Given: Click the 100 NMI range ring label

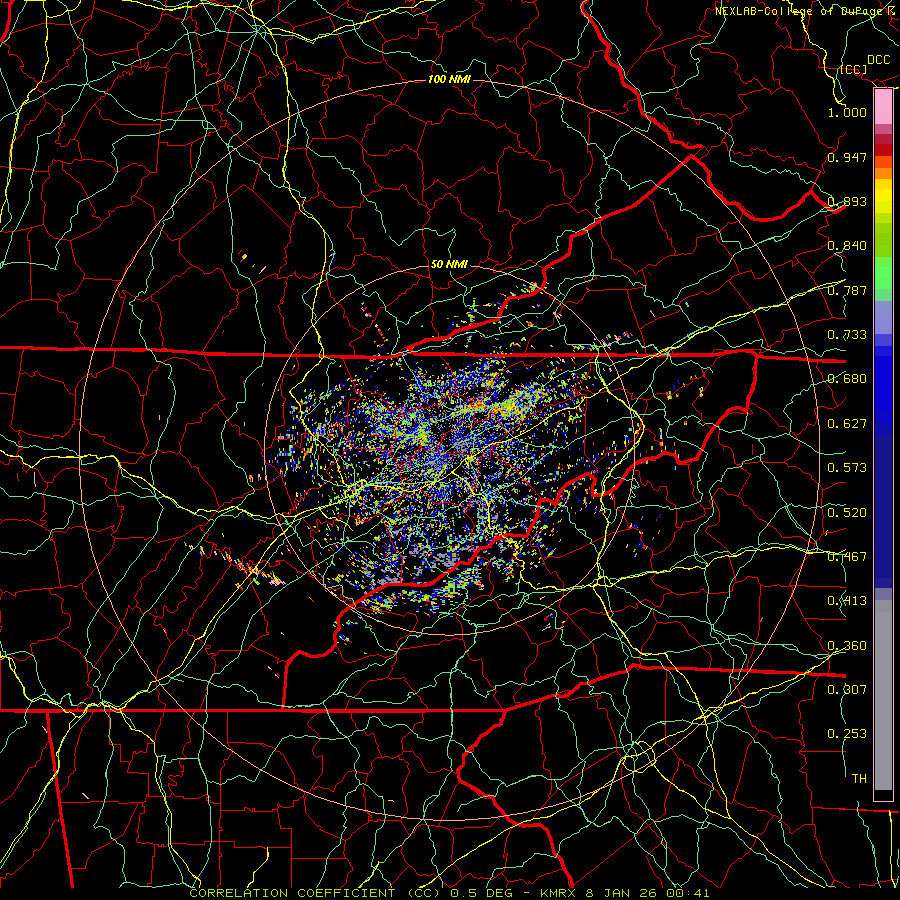Looking at the screenshot, I should [449, 79].
